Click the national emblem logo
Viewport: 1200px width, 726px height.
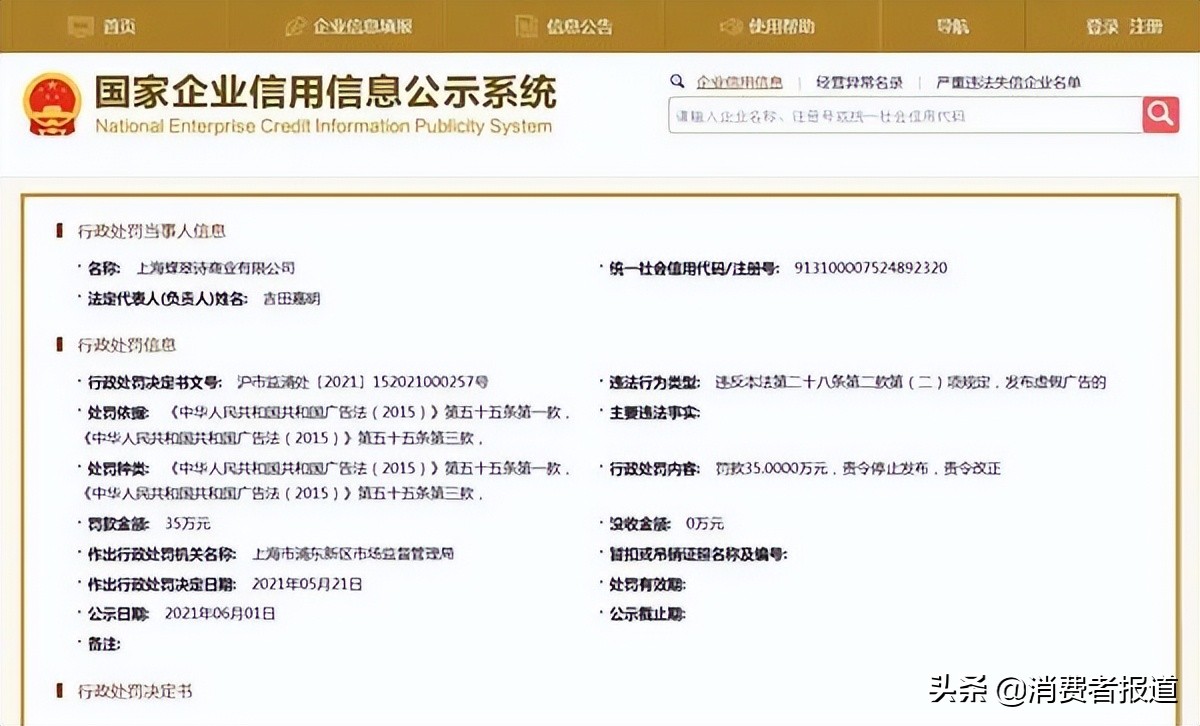[x=53, y=103]
